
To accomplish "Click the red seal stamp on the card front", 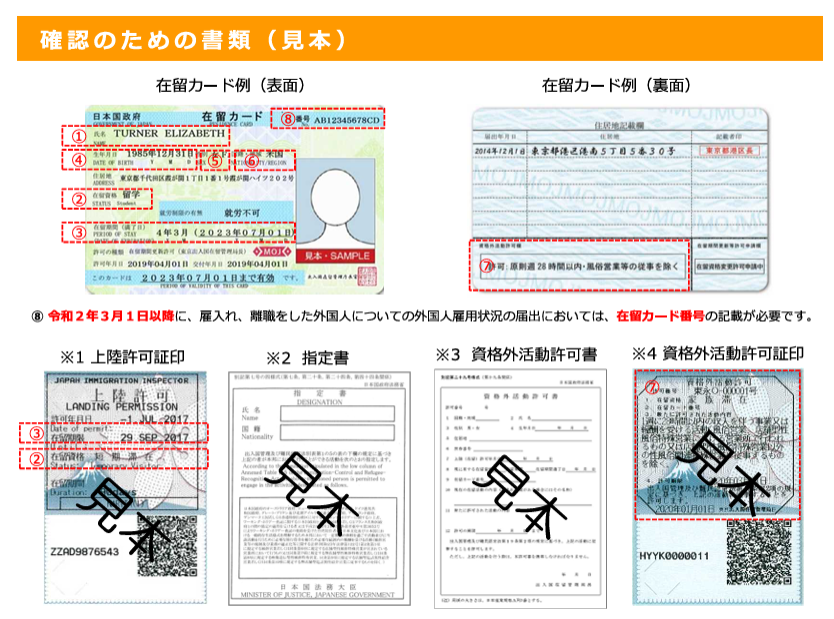I will (x=367, y=276).
